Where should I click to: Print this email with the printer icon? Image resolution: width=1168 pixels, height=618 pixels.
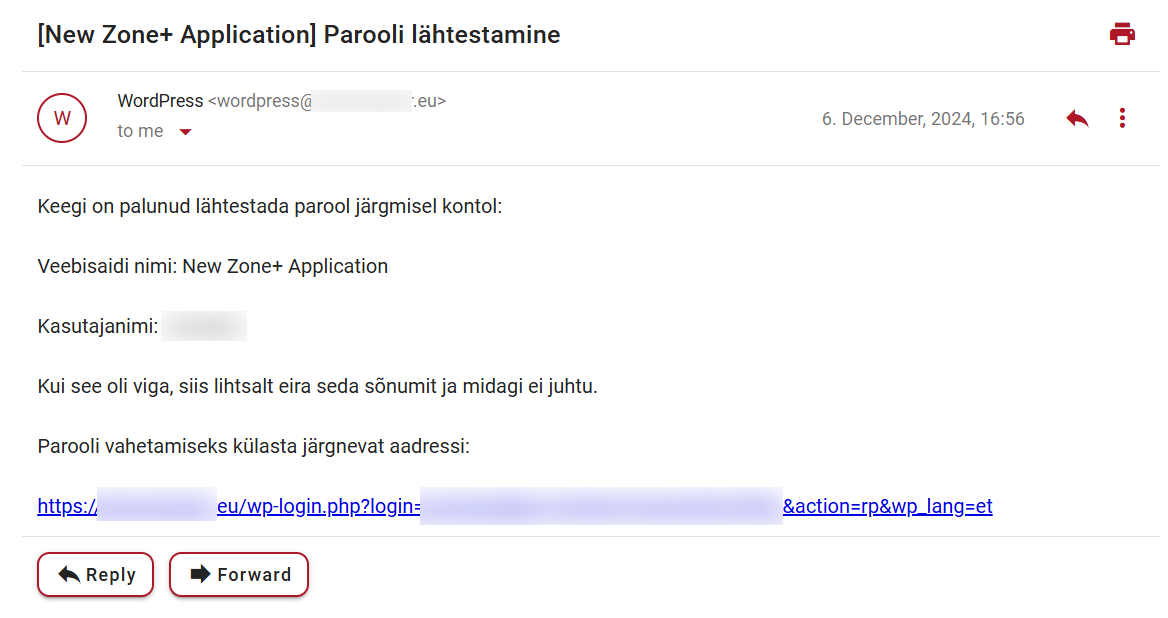click(x=1122, y=34)
